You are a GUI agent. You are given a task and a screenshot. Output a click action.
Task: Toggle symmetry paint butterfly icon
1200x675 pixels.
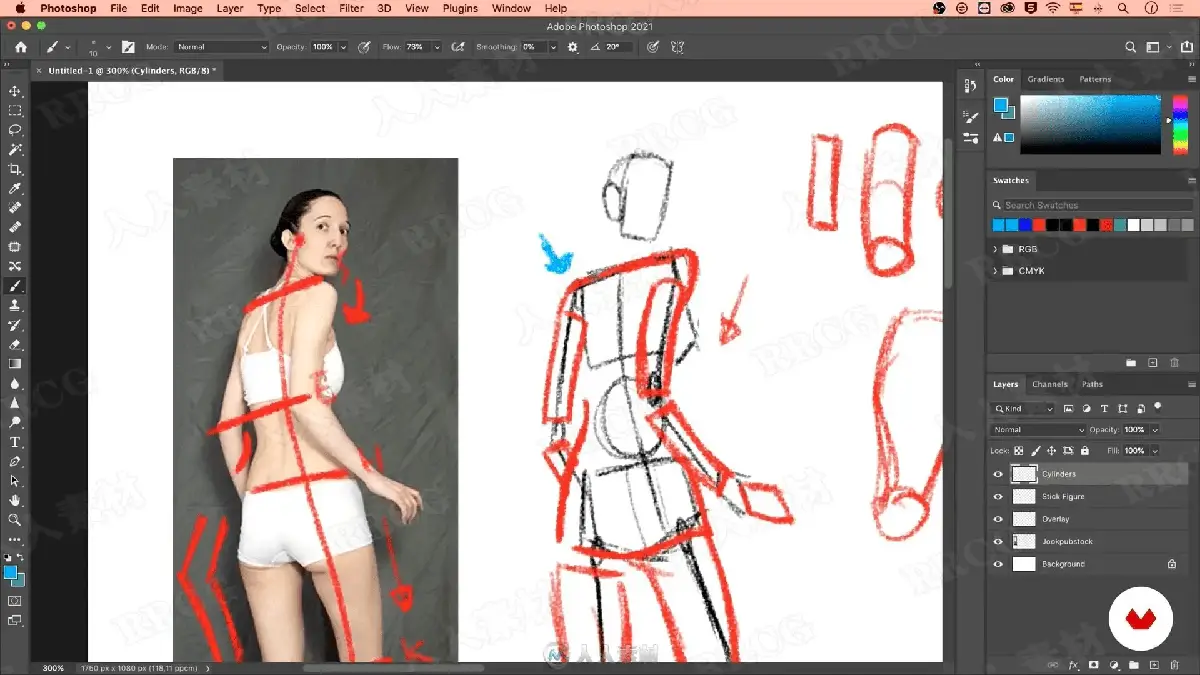(x=677, y=47)
